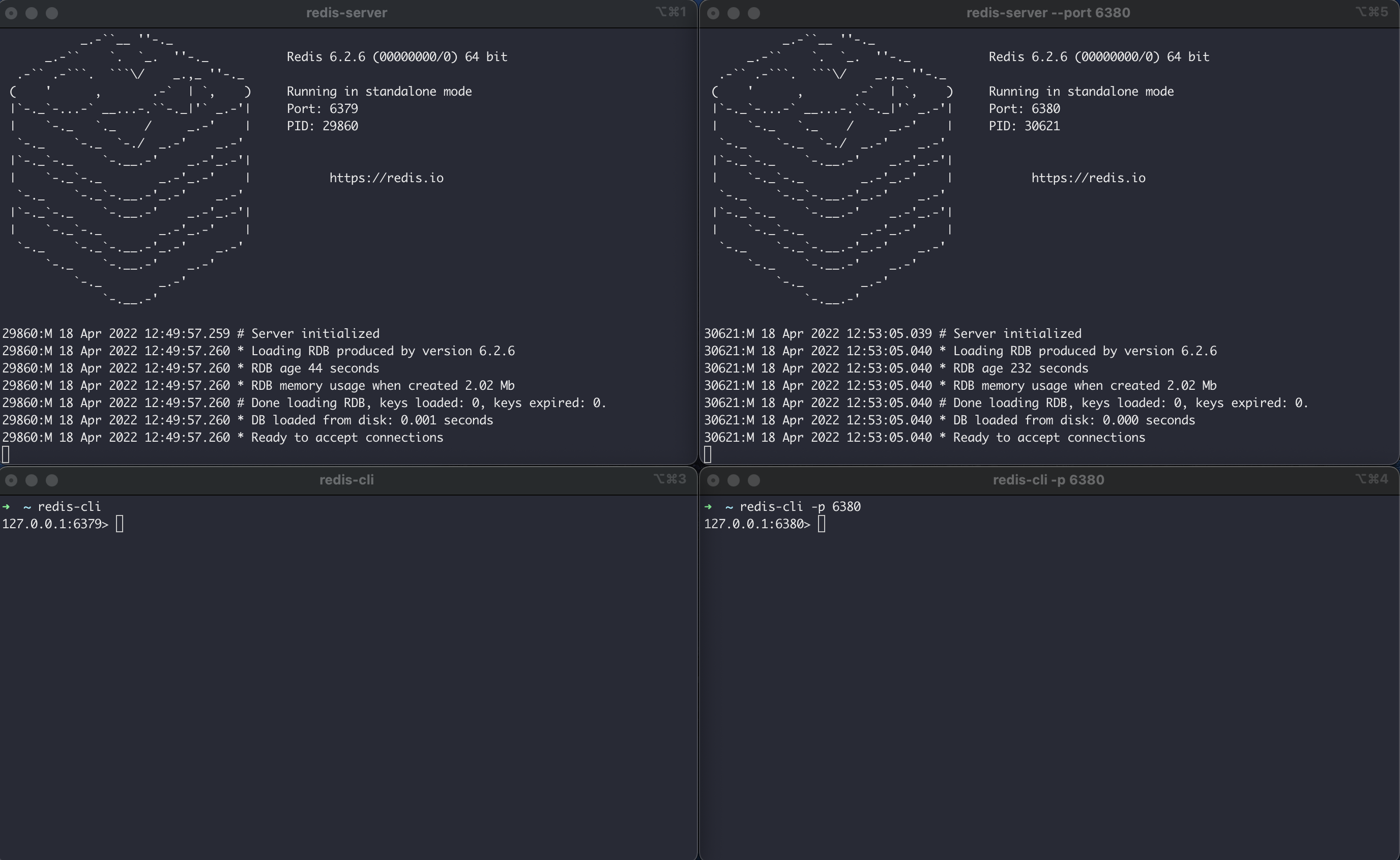This screenshot has width=1400, height=860.
Task: Close the redis-server --port 6380 pane
Action: pos(713,13)
